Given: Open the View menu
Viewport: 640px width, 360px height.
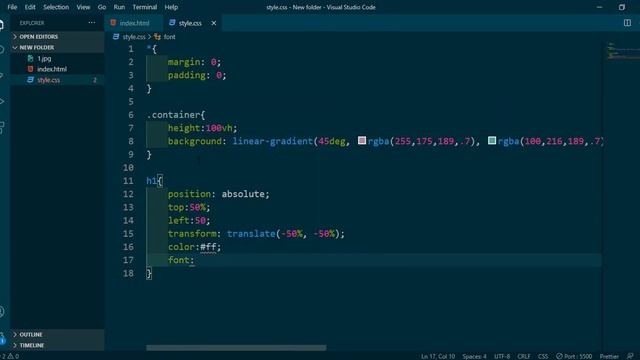Looking at the screenshot, I should [83, 7].
